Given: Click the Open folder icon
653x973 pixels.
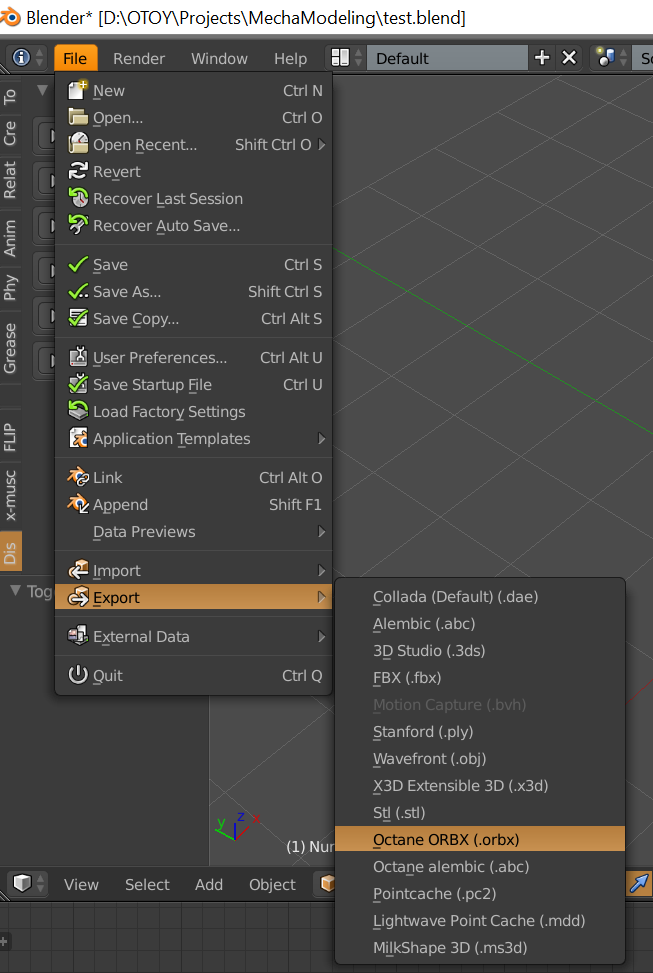Looking at the screenshot, I should click(x=78, y=117).
